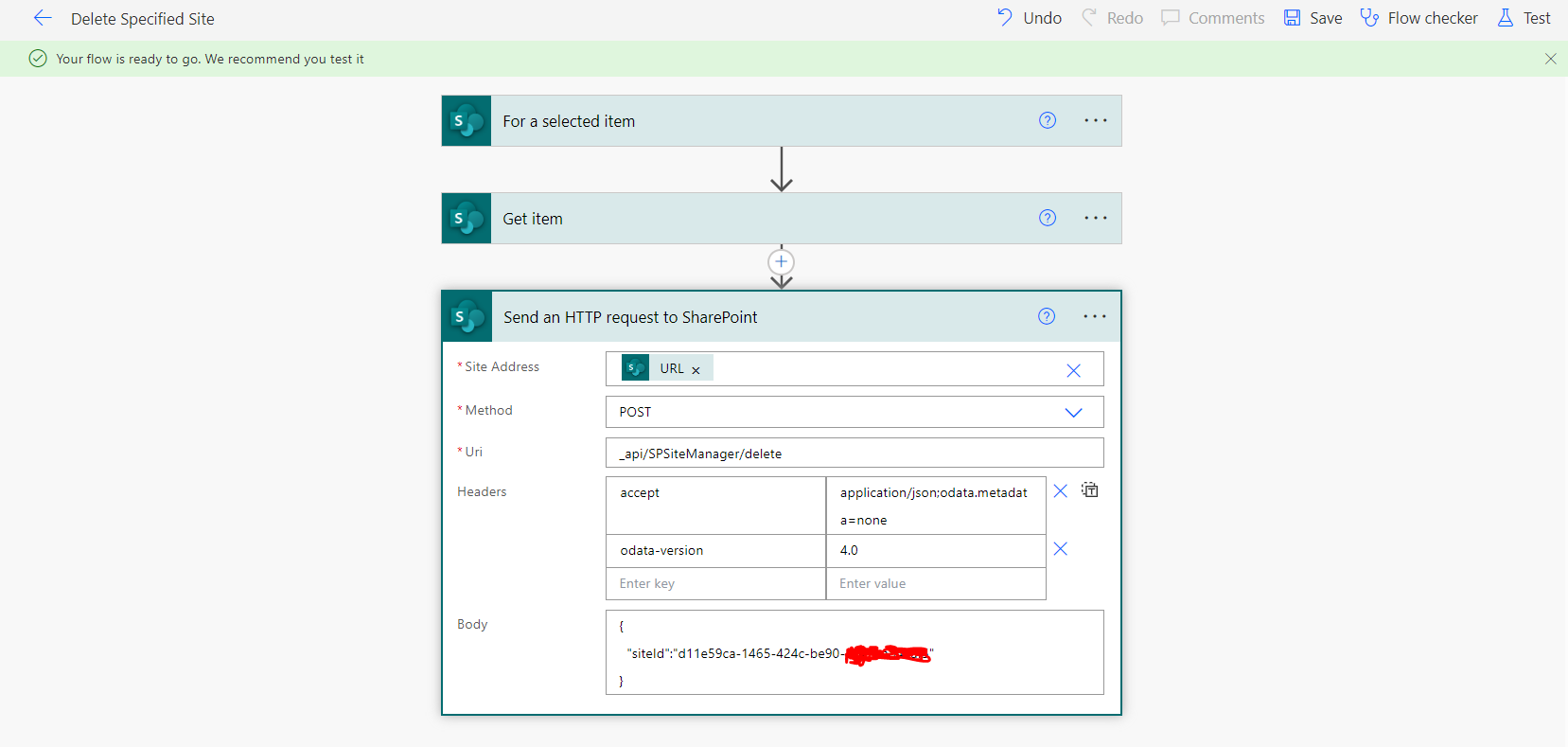Click the Redo button
The width and height of the screenshot is (1568, 747).
(1113, 18)
